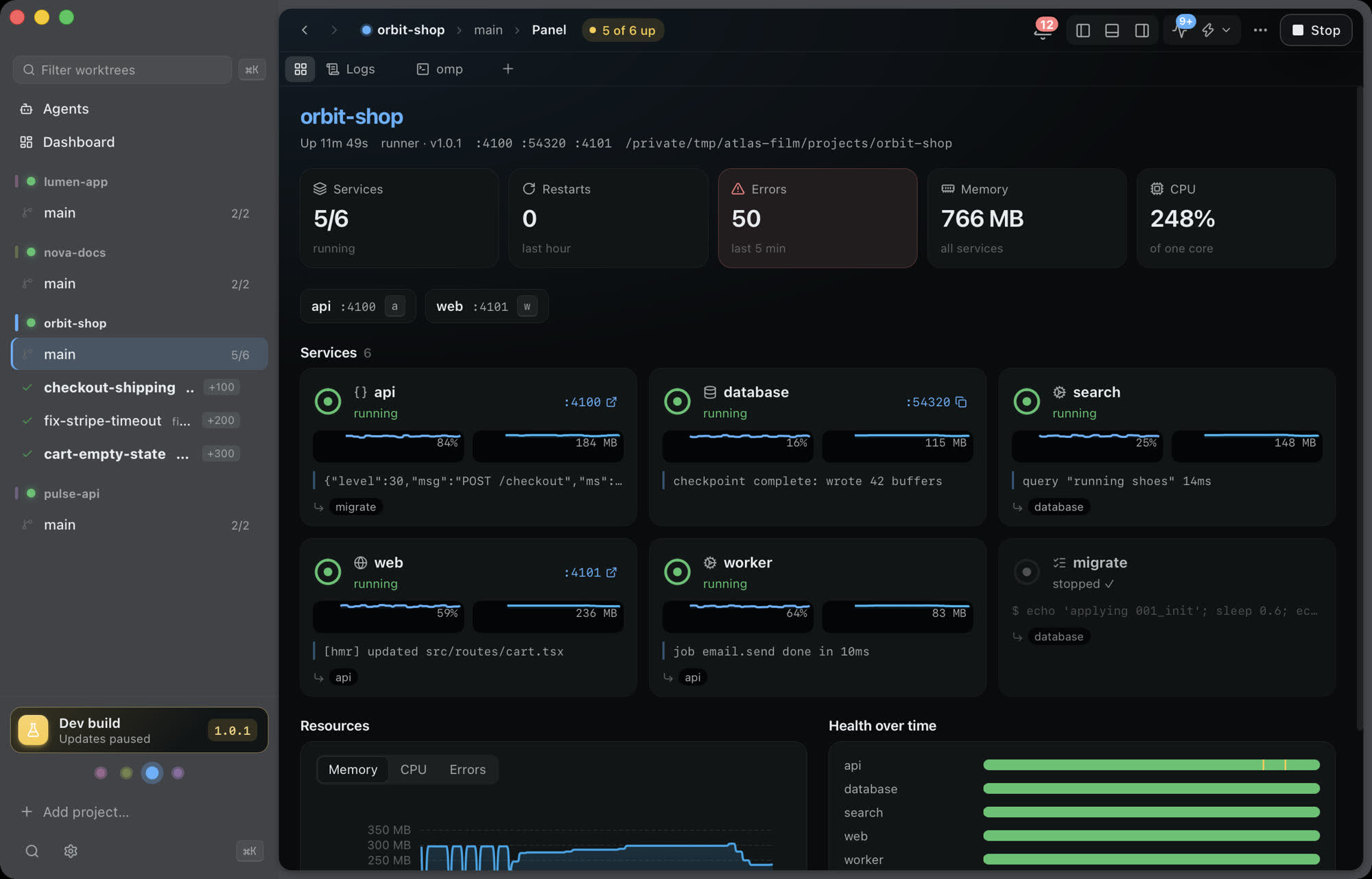This screenshot has height=879, width=1372.
Task: Stop the running orbit-shop project
Action: tap(1316, 30)
